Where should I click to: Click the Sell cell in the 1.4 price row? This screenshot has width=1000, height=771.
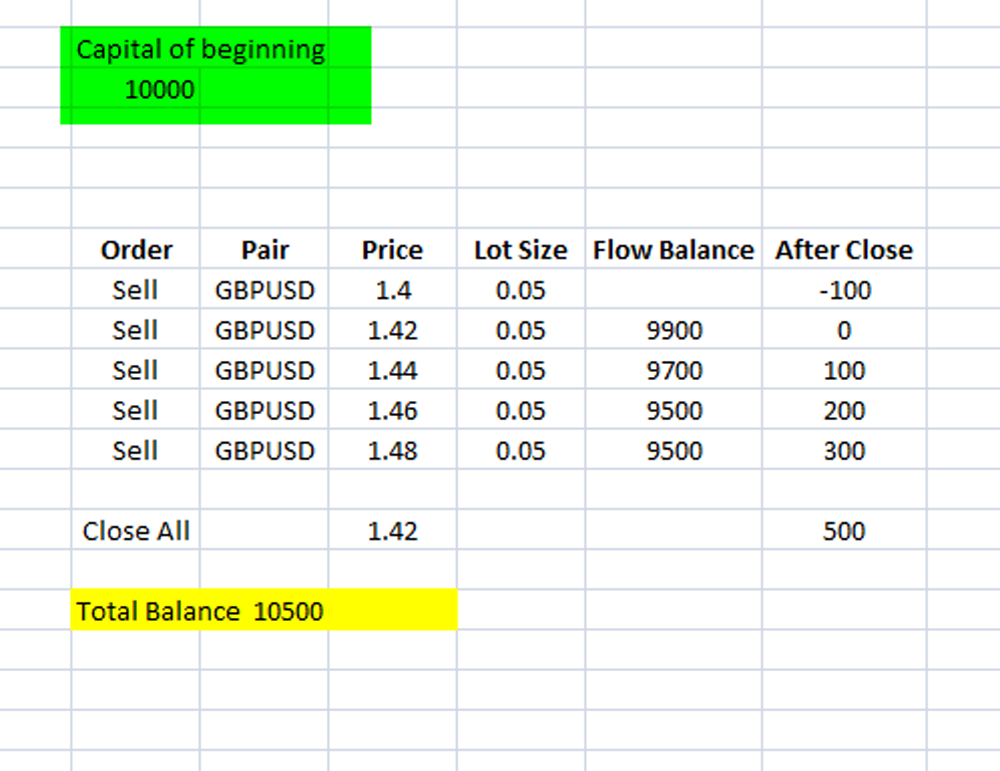click(136, 290)
